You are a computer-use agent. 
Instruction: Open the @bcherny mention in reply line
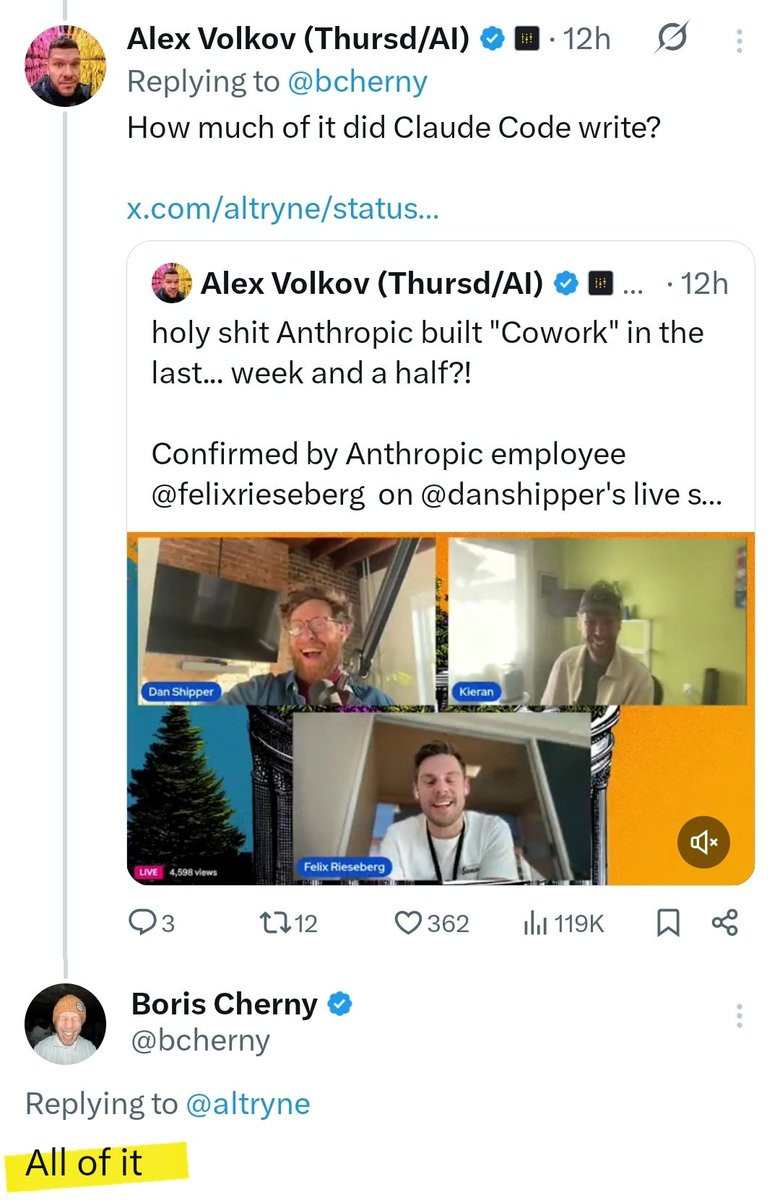(357, 82)
